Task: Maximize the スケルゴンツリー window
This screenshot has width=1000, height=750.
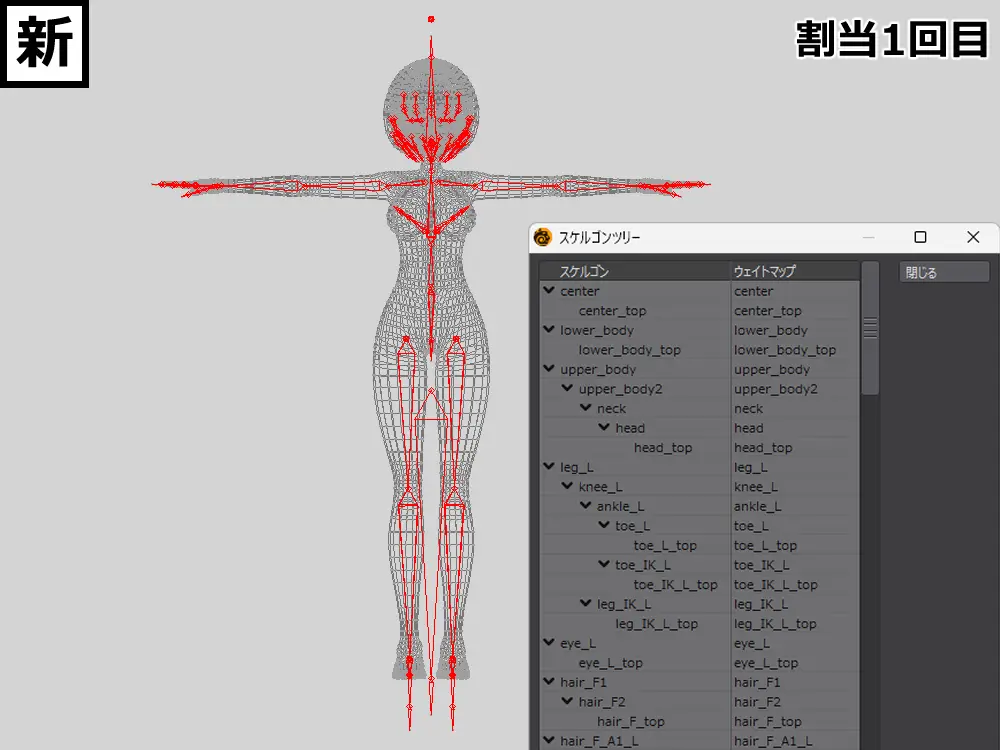Action: [x=920, y=237]
